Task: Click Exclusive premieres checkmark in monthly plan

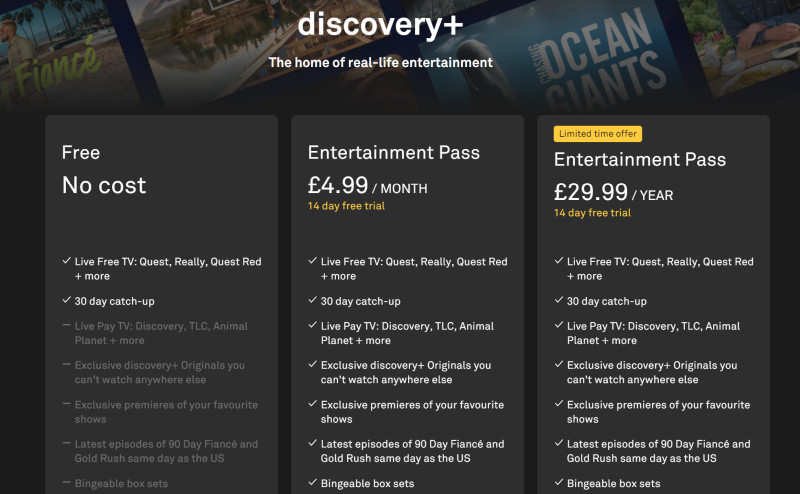Action: pos(313,404)
